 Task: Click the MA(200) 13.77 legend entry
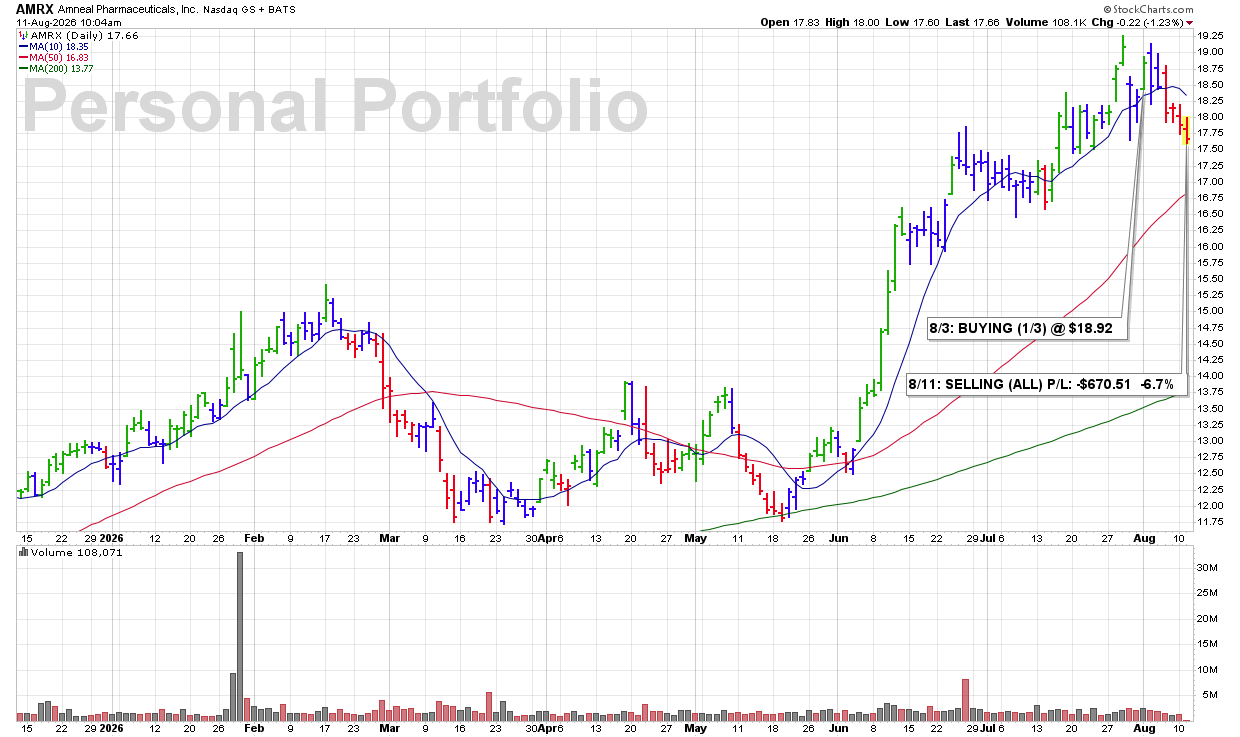[x=58, y=68]
